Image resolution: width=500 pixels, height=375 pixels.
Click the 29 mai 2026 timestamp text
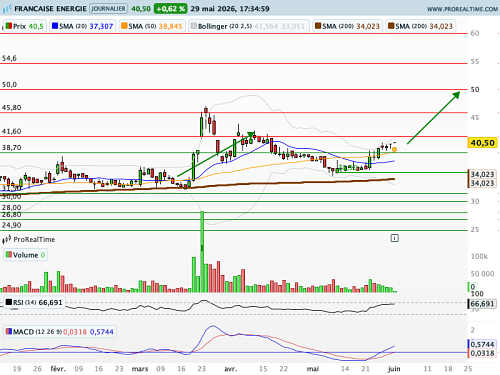coord(230,9)
